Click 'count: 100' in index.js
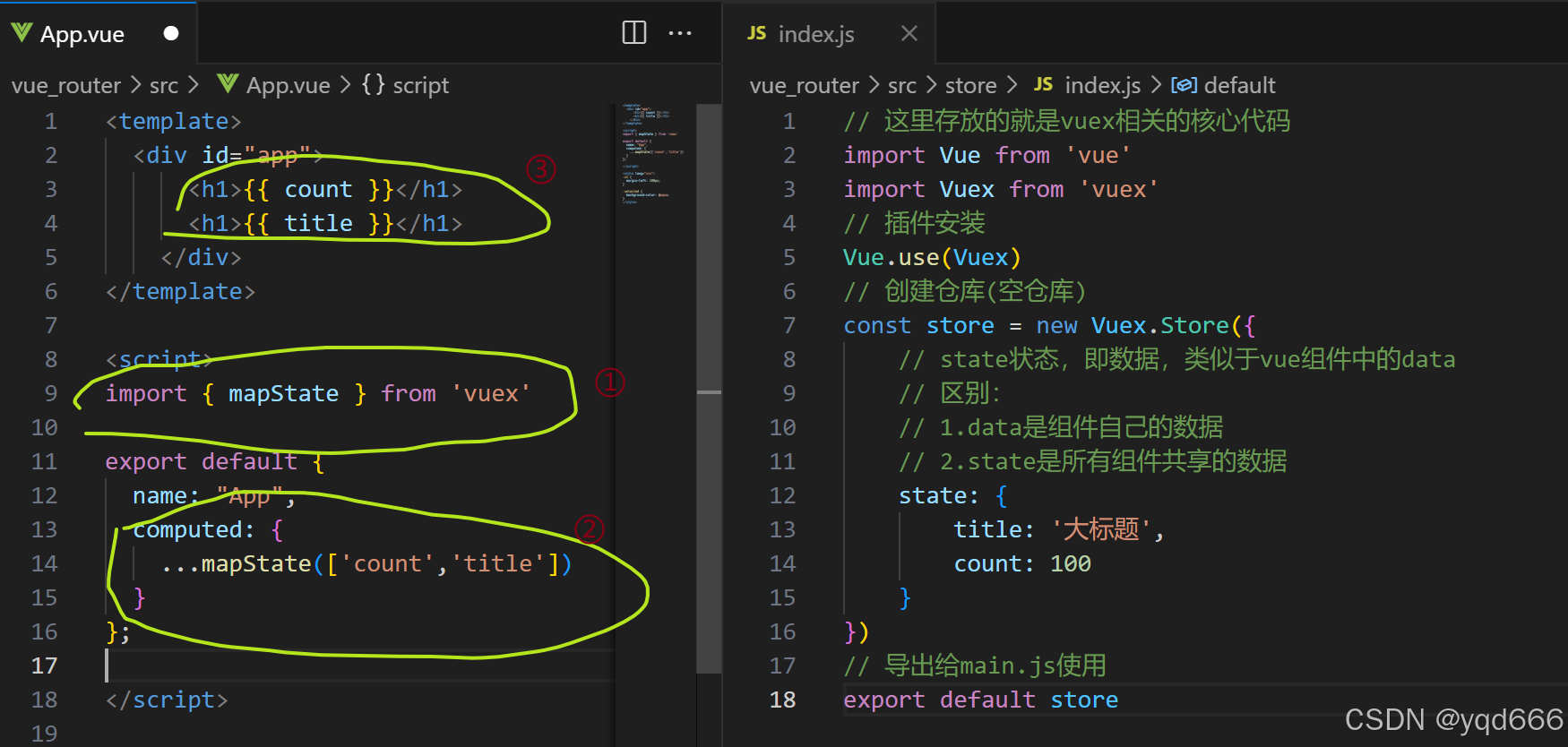 coord(1022,563)
